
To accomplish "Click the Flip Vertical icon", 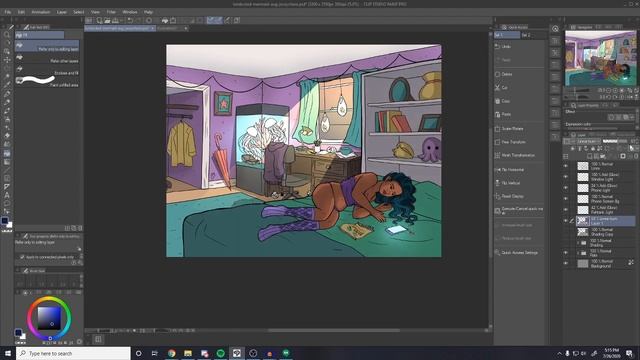I will click(497, 183).
